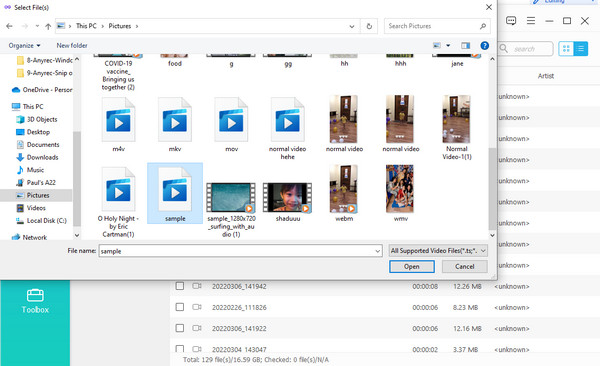Check the box for 20220306_141922
This screenshot has width=600, height=366.
(179, 328)
